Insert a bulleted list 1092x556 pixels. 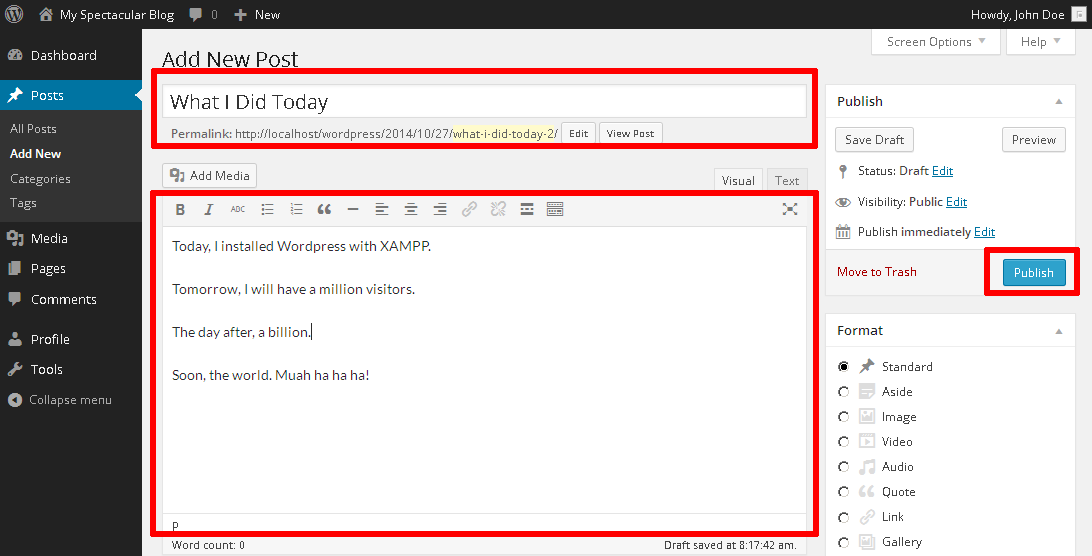(x=267, y=210)
